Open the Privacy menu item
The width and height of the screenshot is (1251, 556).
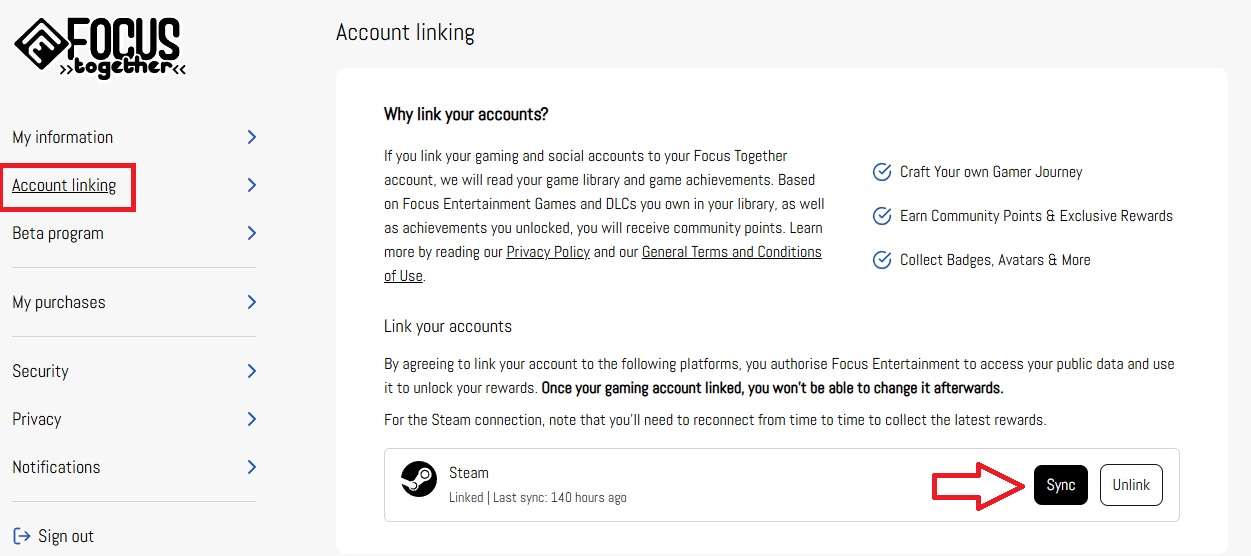tap(37, 419)
